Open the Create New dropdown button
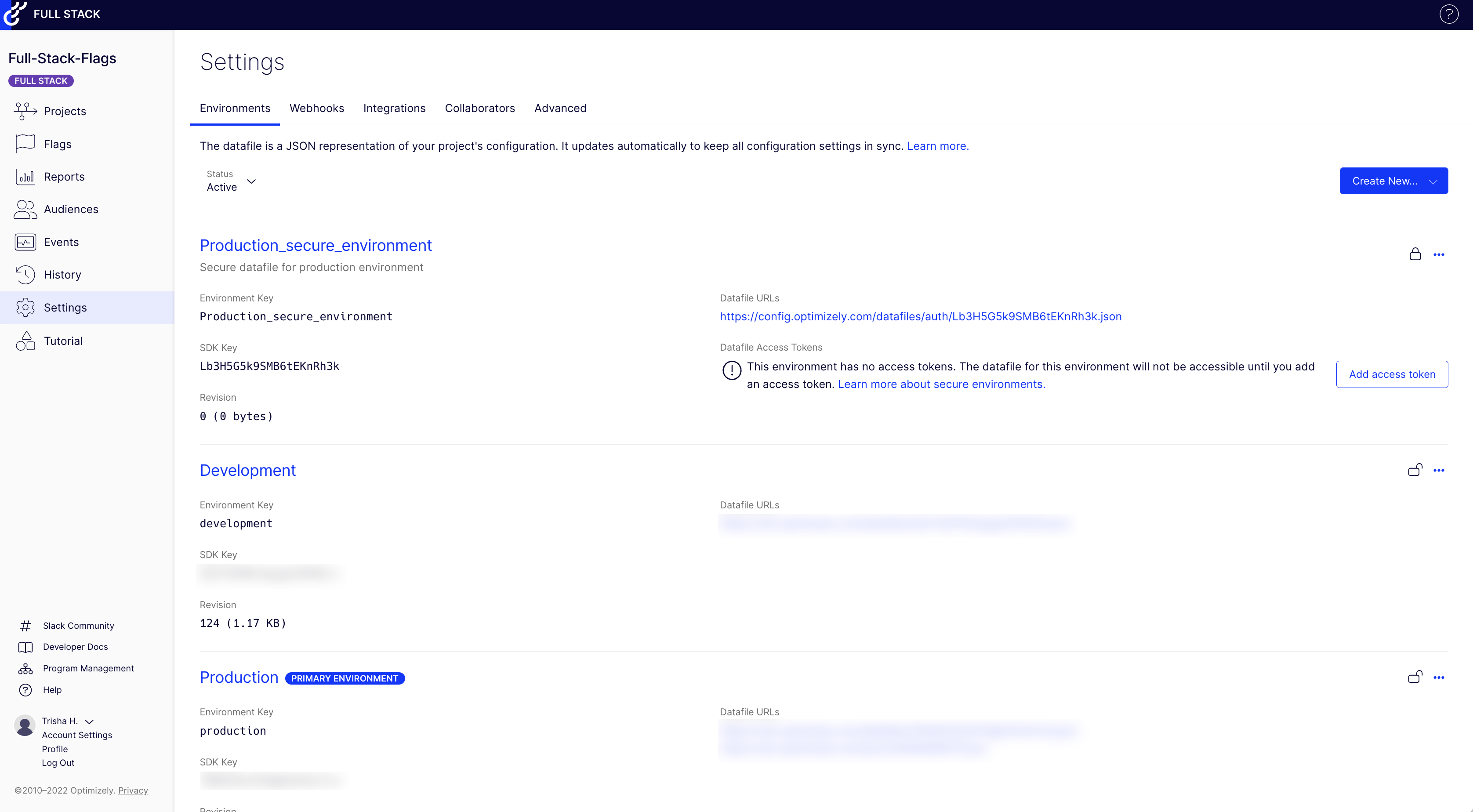 pos(1393,181)
